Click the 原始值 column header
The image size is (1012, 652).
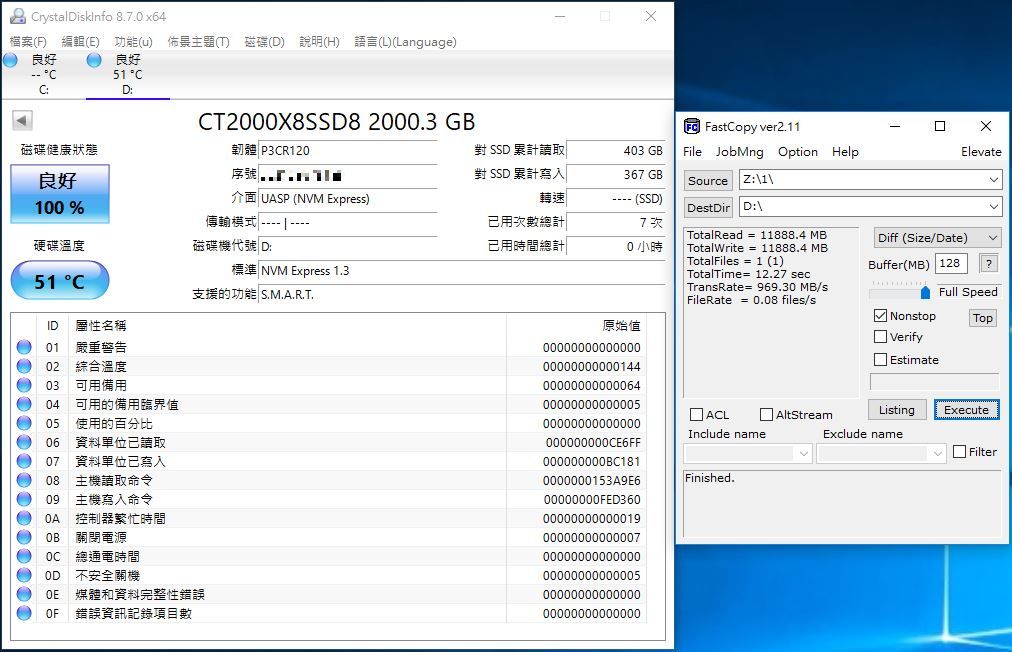621,325
